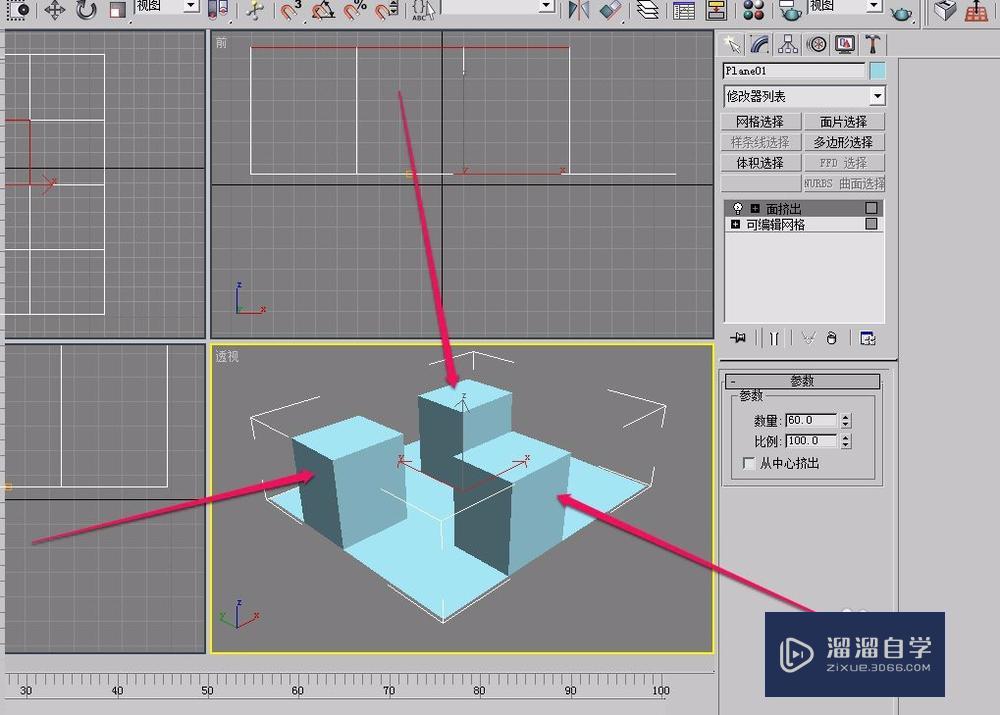Click the 透视 viewport label
The height and width of the screenshot is (715, 1000).
click(227, 356)
